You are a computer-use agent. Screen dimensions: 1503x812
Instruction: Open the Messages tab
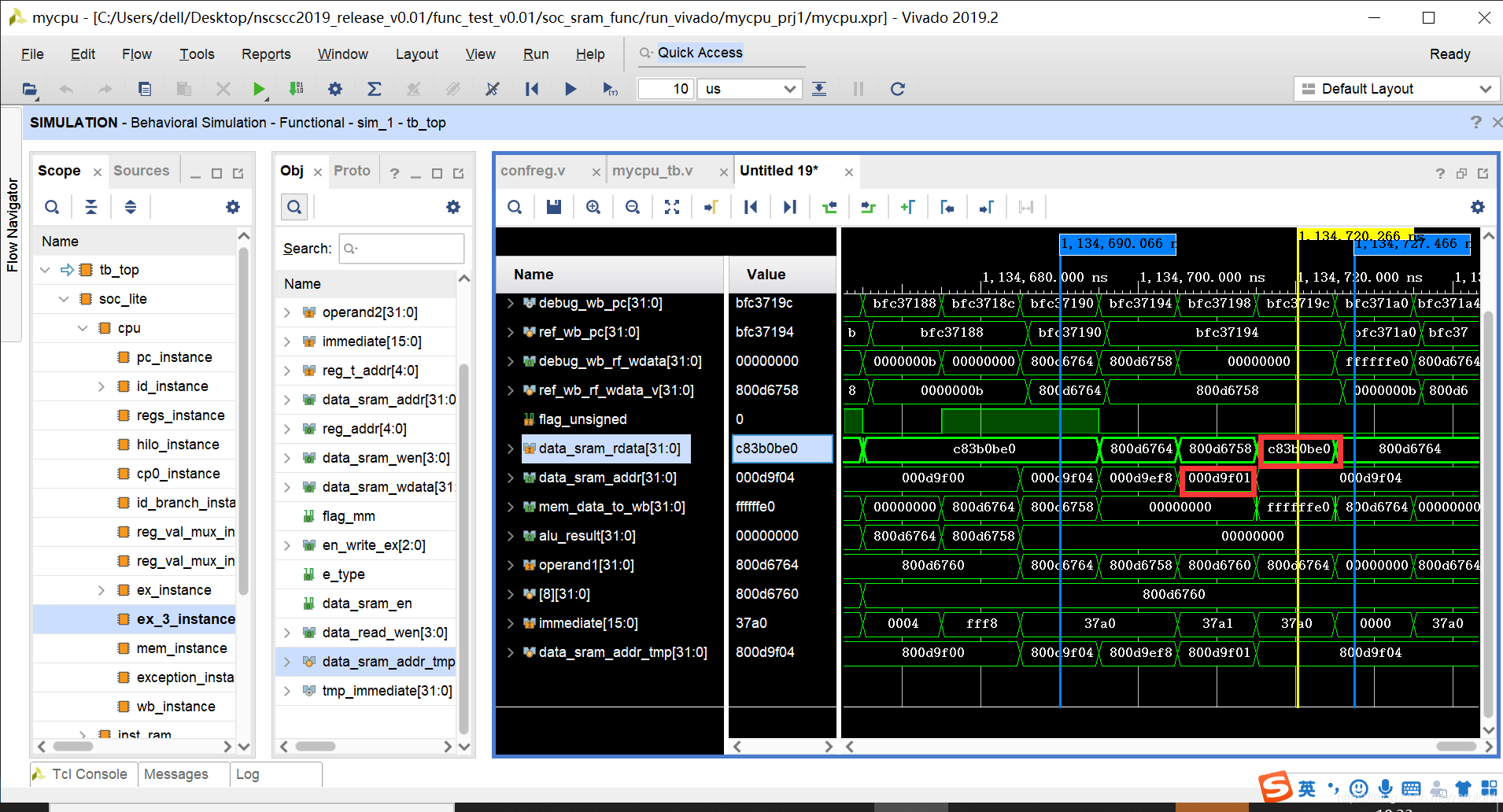pyautogui.click(x=176, y=774)
